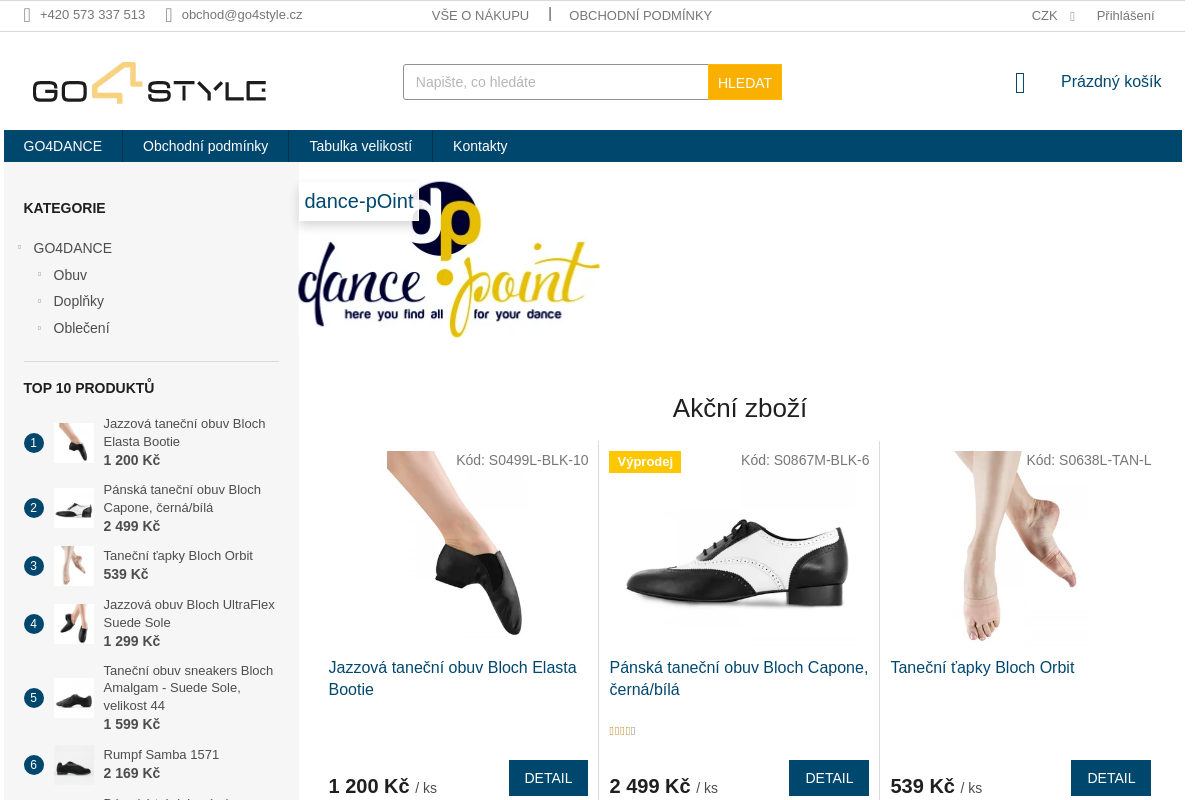This screenshot has height=800, width=1200.
Task: Click the GO4STYLE logo
Action: [150, 83]
